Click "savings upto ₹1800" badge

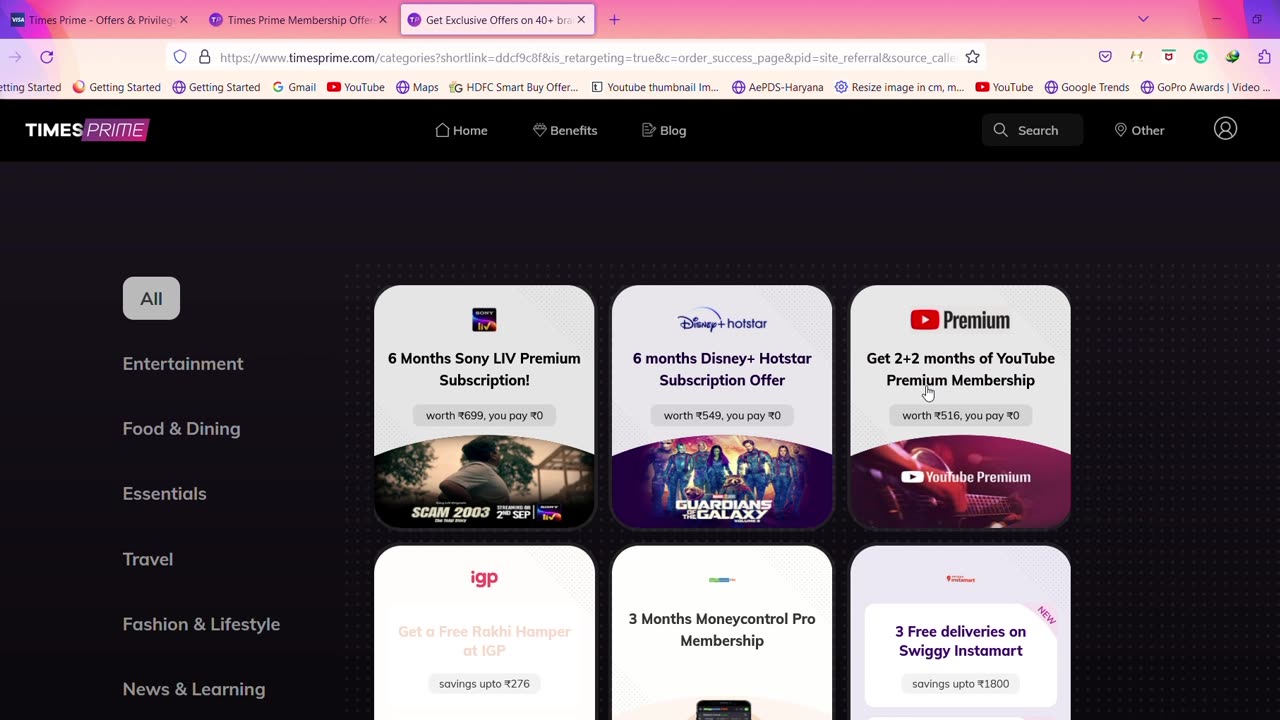point(960,684)
